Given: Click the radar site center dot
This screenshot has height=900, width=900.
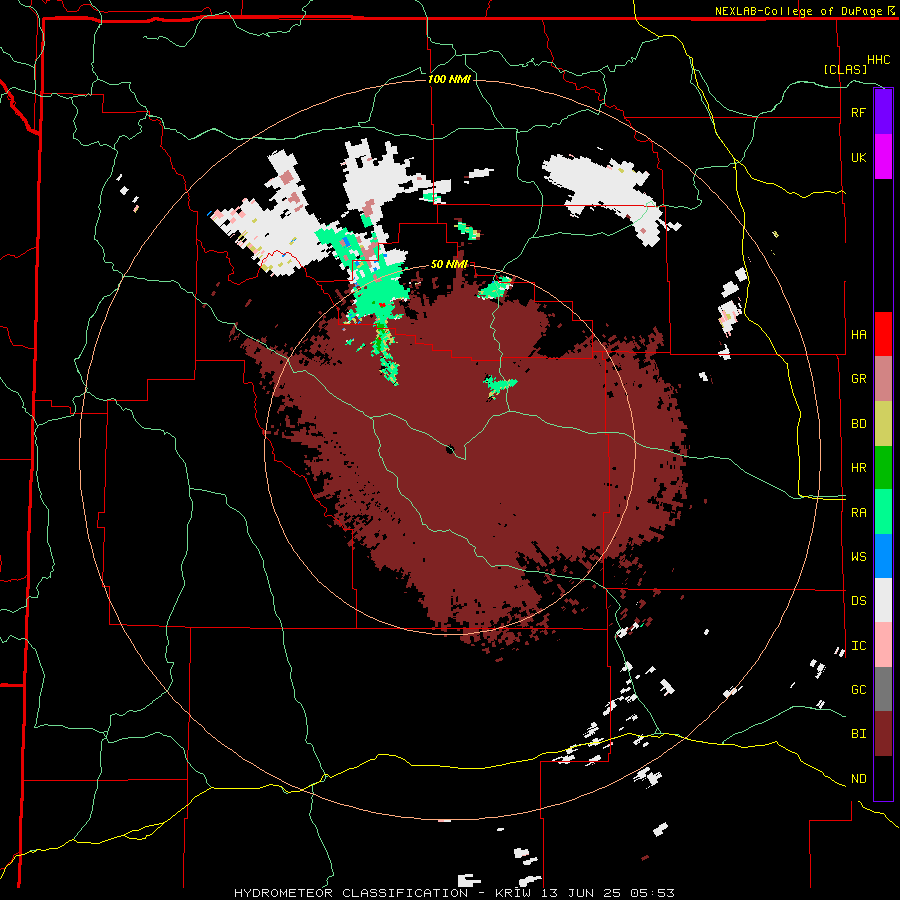Looking at the screenshot, I should tap(450, 449).
